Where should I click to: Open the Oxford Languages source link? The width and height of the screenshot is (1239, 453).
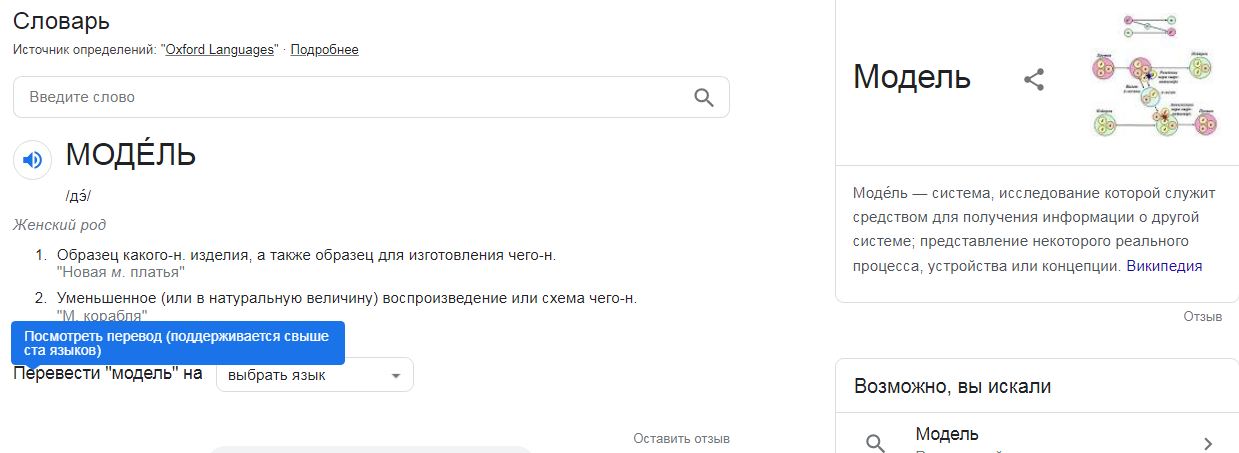point(220,49)
